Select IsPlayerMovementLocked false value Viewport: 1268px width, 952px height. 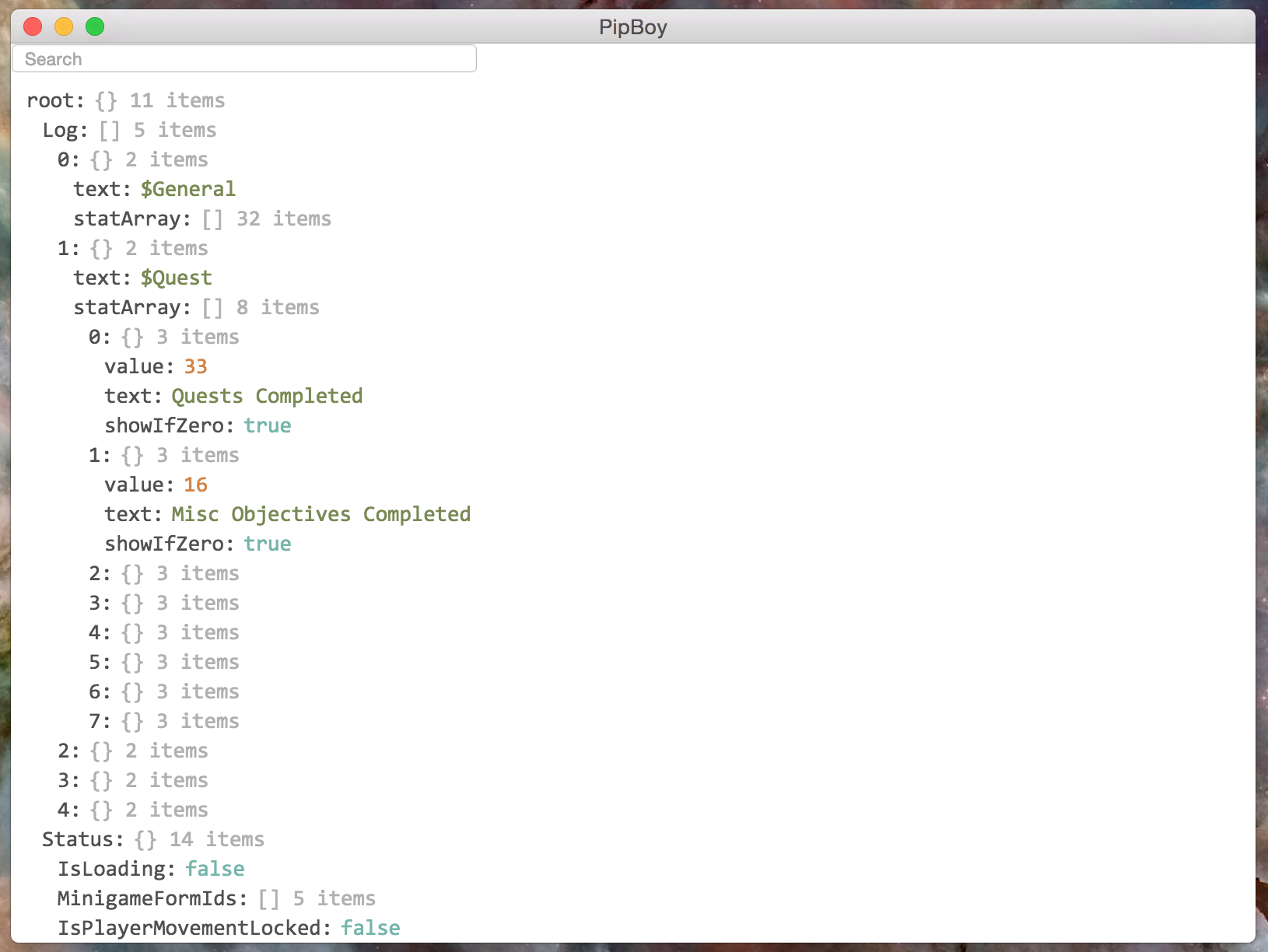click(x=370, y=929)
